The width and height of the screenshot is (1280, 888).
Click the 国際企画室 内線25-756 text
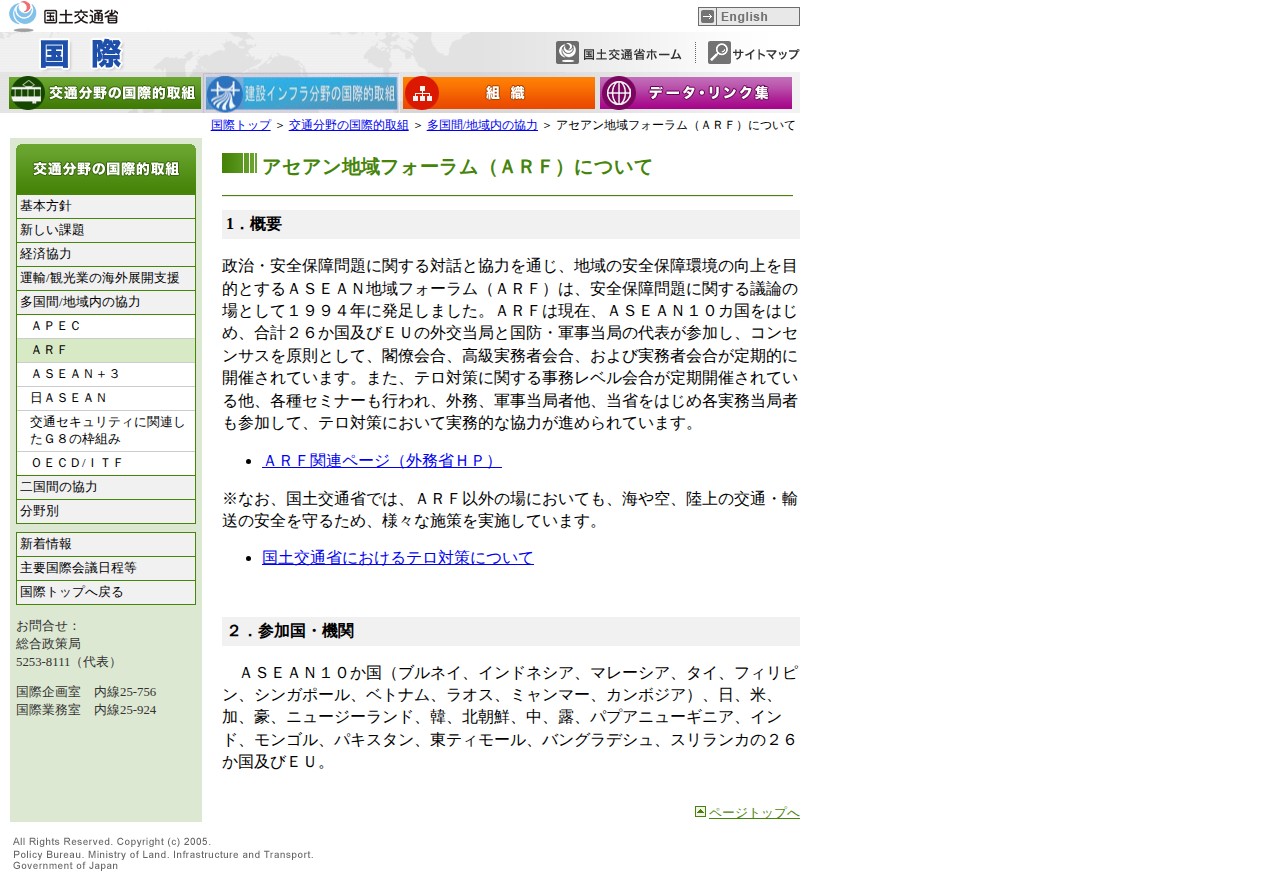tap(86, 692)
